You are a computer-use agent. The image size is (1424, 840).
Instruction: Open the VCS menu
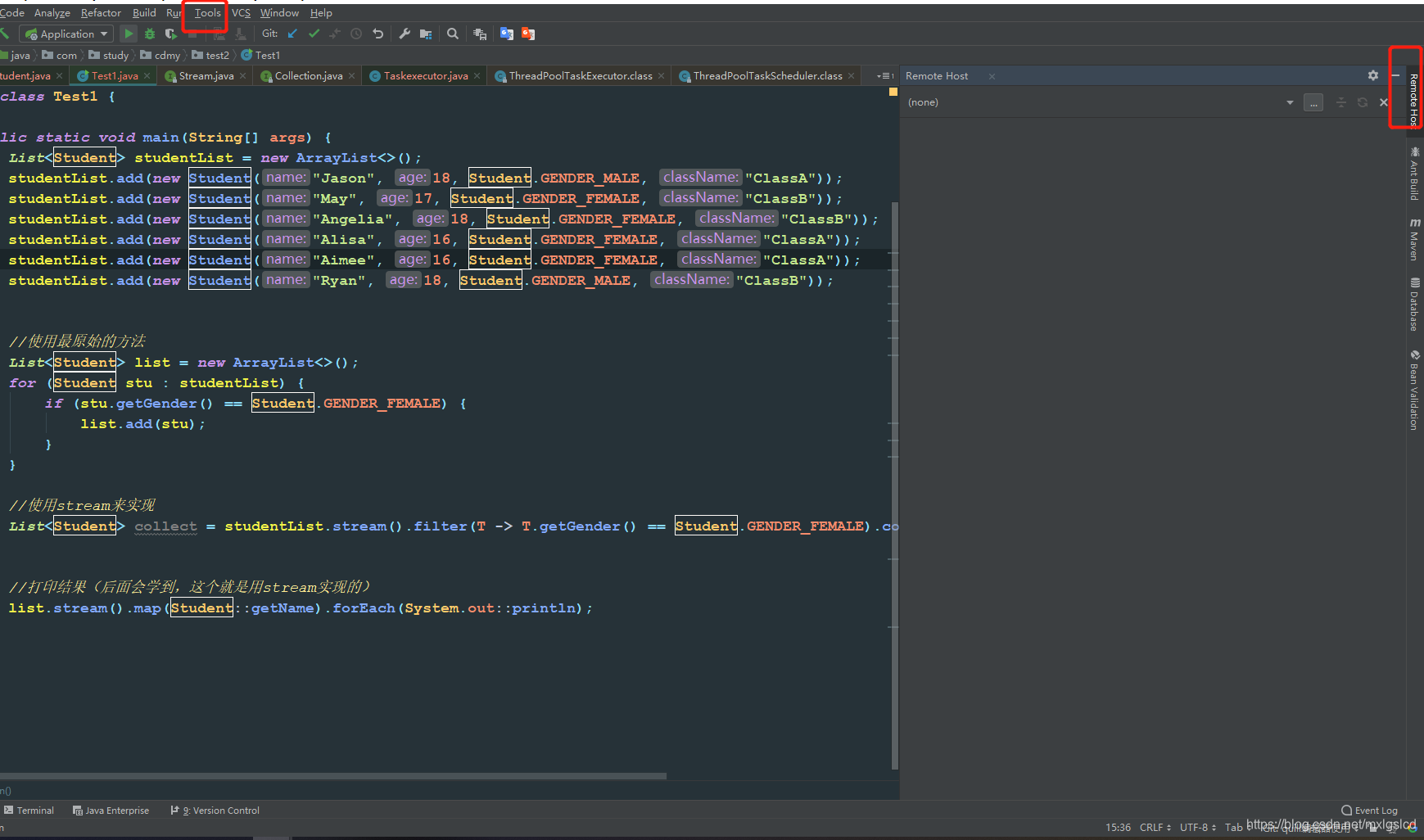pyautogui.click(x=241, y=12)
